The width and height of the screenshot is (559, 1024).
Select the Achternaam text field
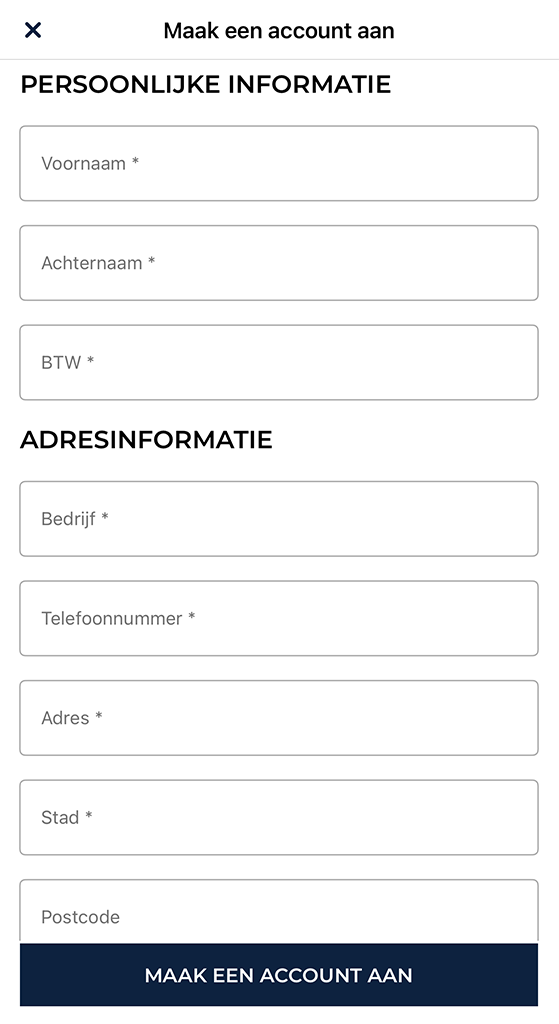[x=279, y=263]
